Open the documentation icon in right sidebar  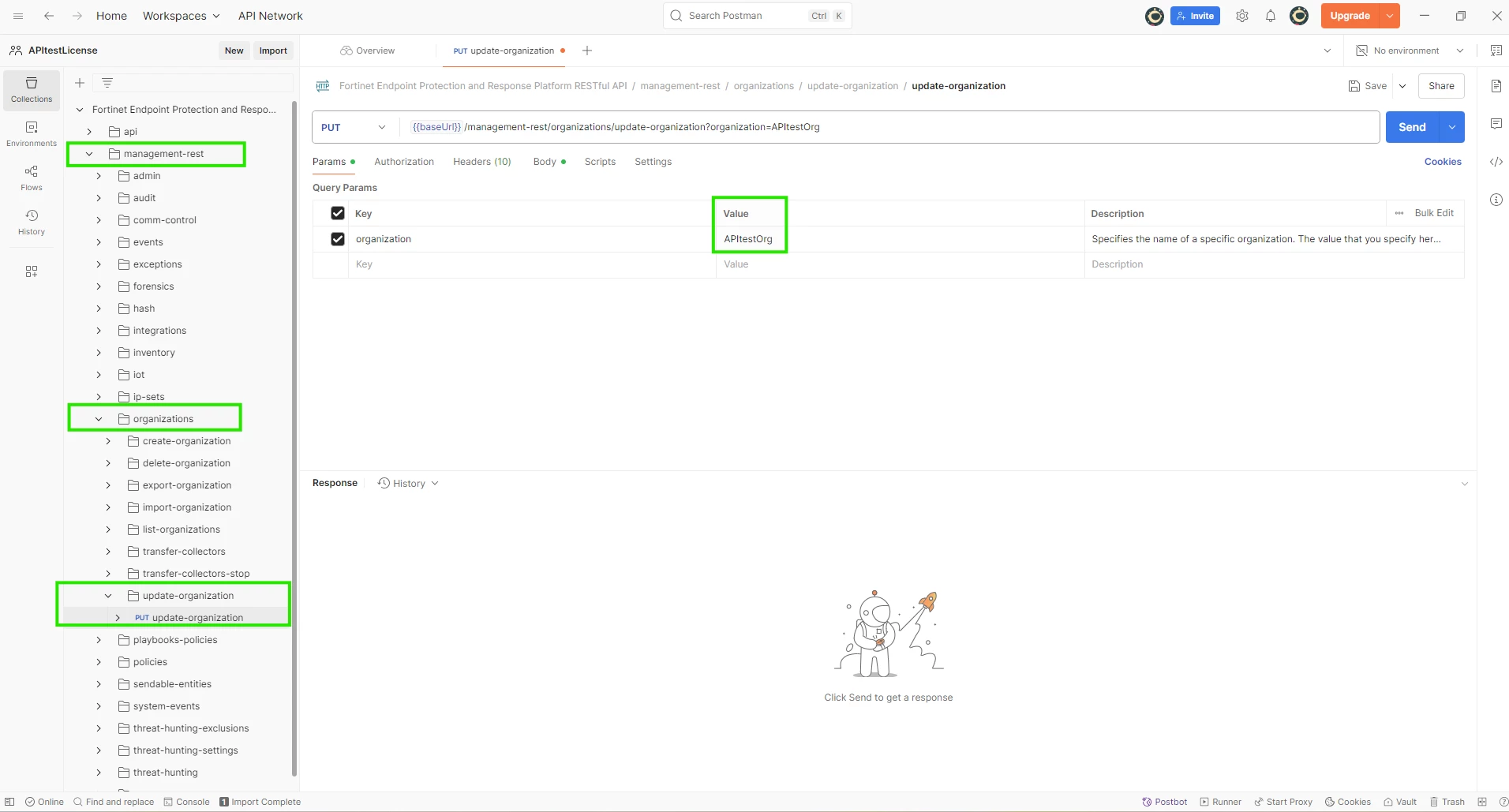click(x=1496, y=86)
